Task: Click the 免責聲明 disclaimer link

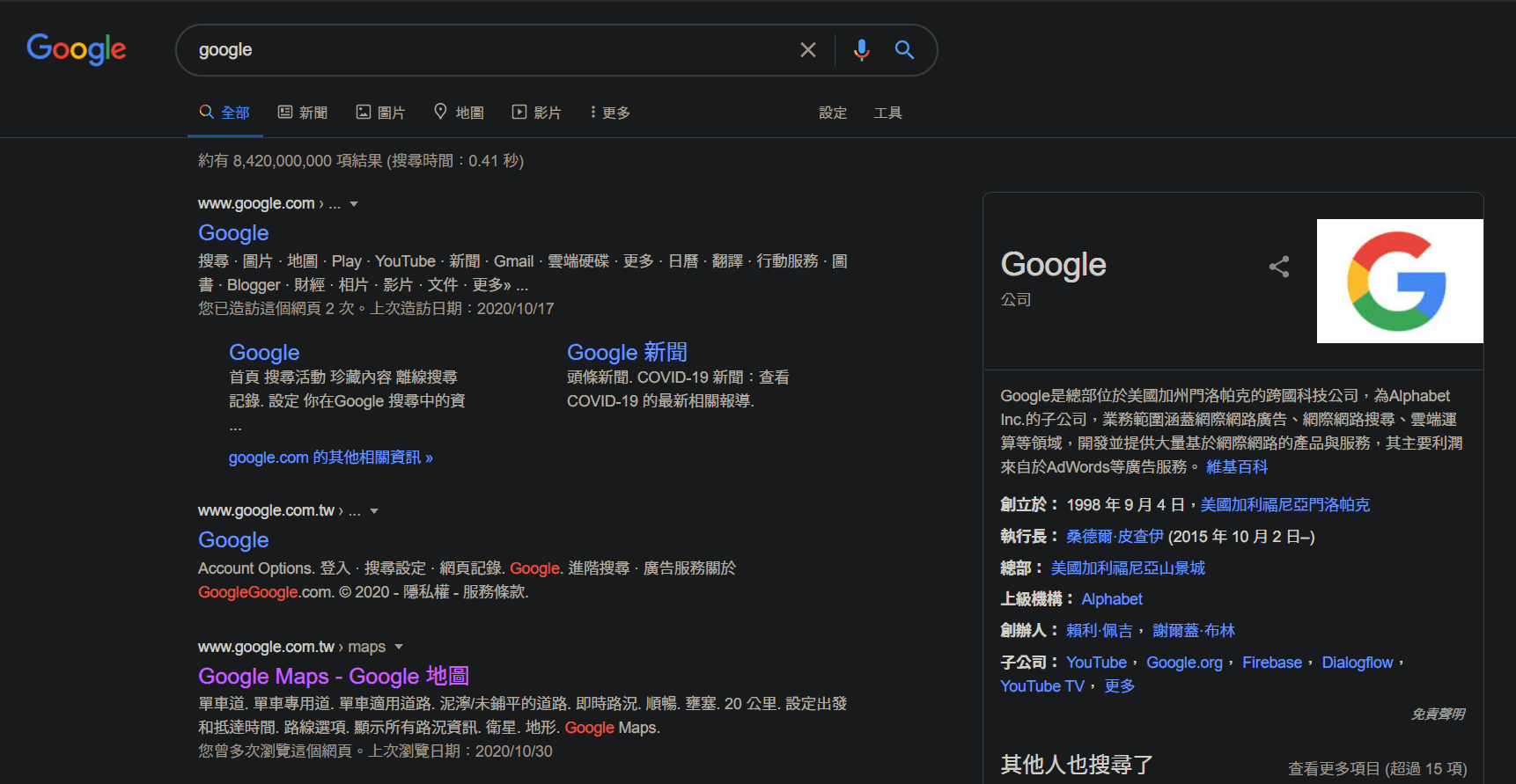Action: 1438,714
